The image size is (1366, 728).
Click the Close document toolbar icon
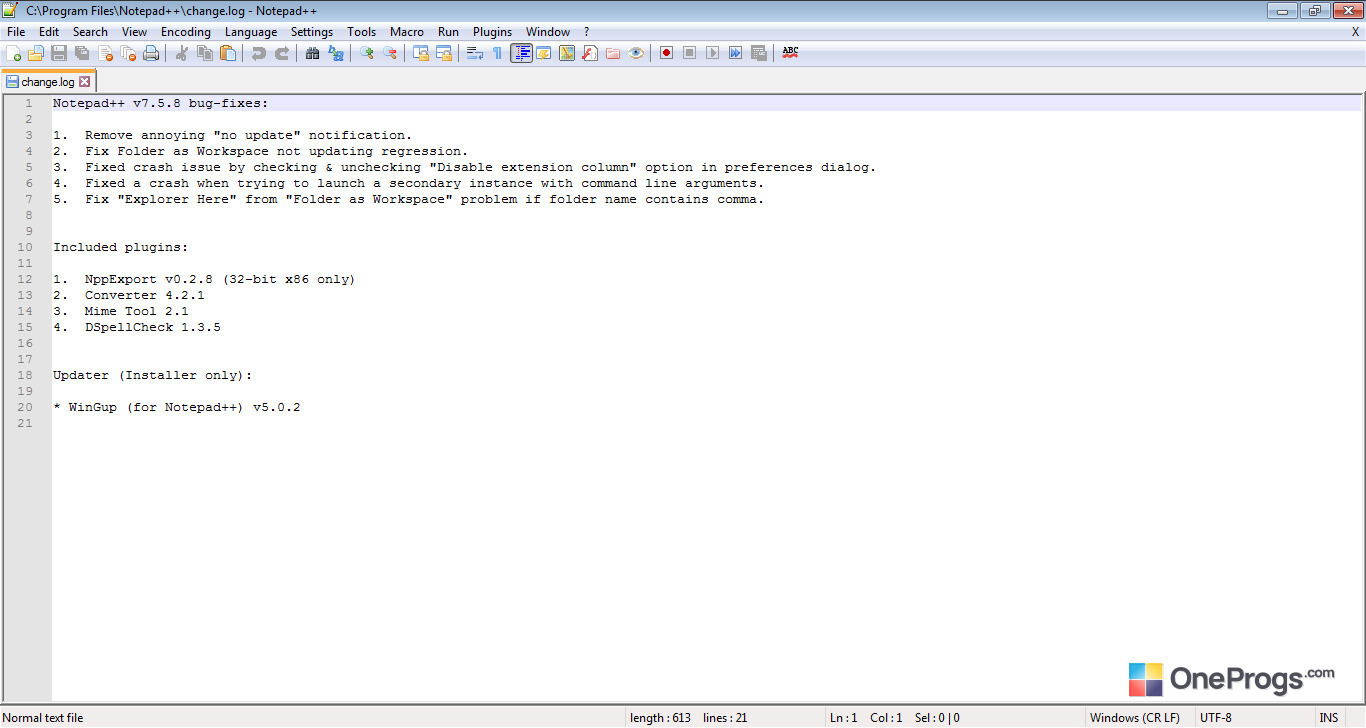[105, 53]
